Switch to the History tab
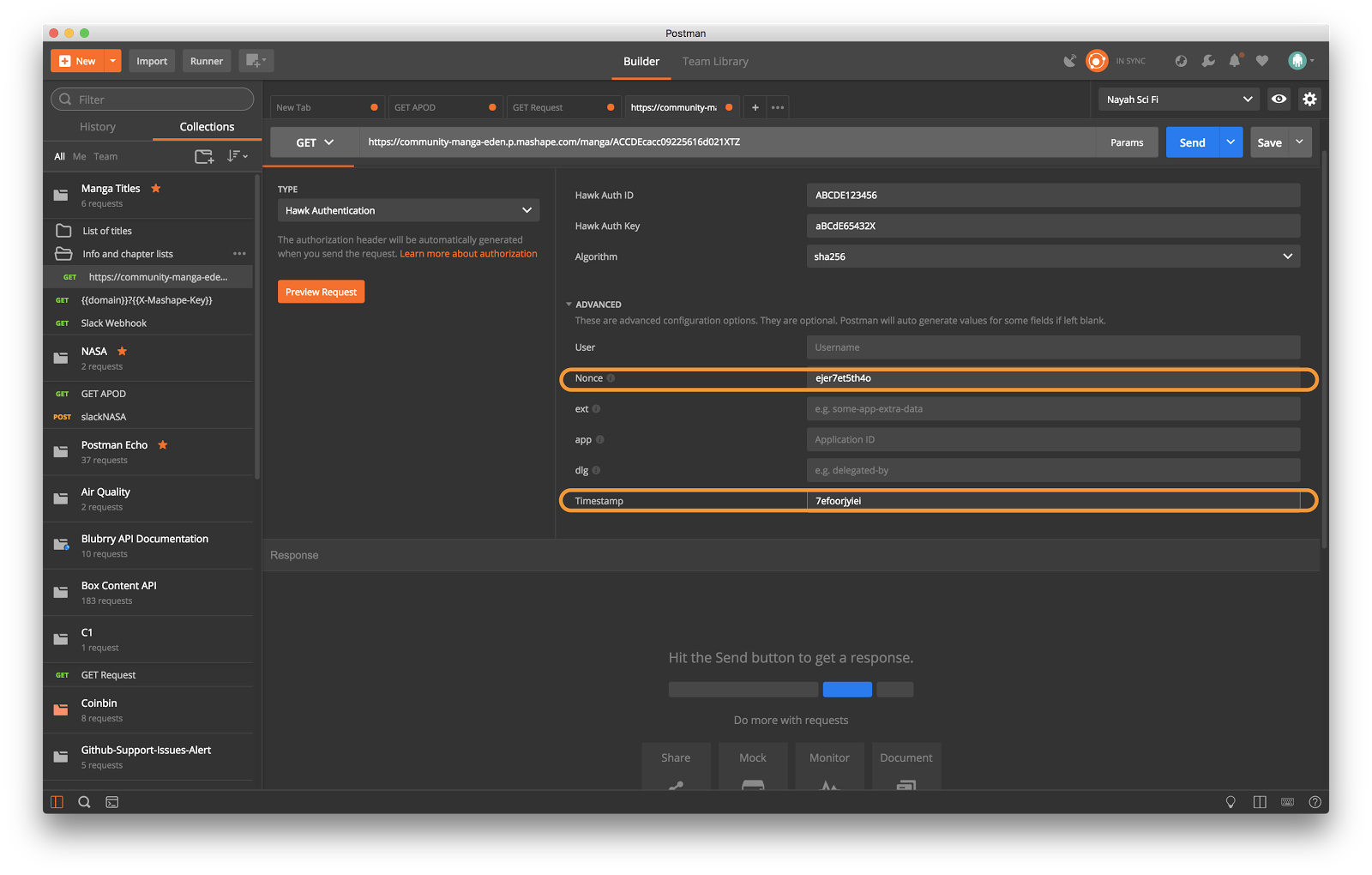Image resolution: width=1372 pixels, height=875 pixels. click(x=98, y=127)
